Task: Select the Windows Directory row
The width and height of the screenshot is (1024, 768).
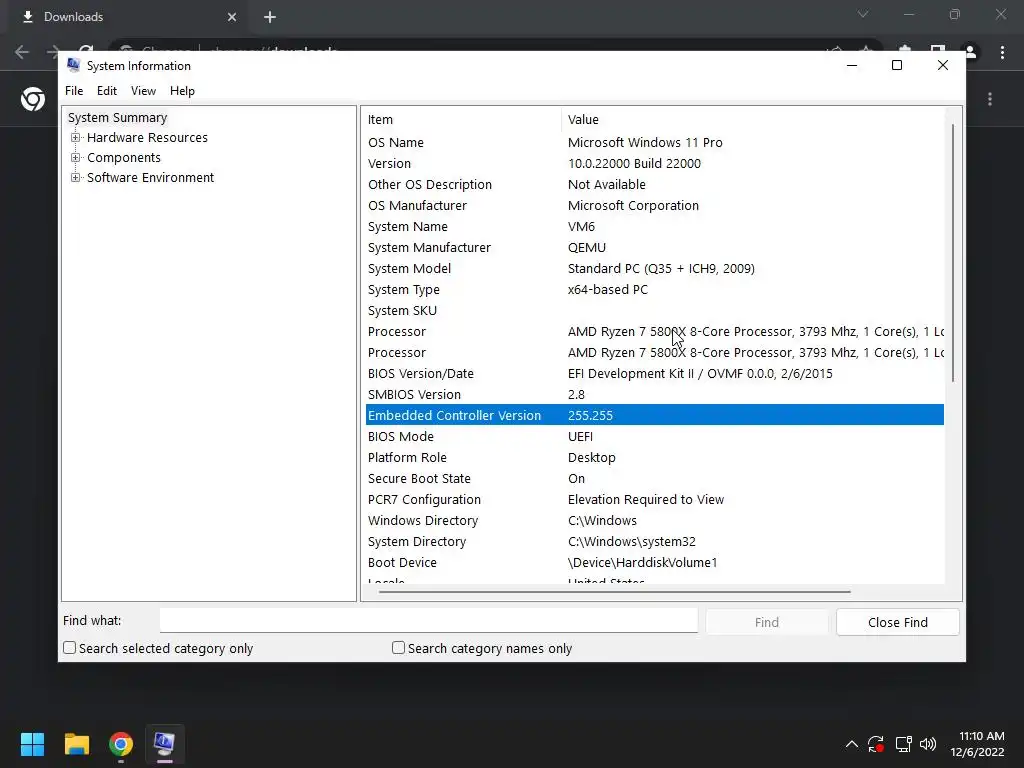Action: [x=654, y=520]
